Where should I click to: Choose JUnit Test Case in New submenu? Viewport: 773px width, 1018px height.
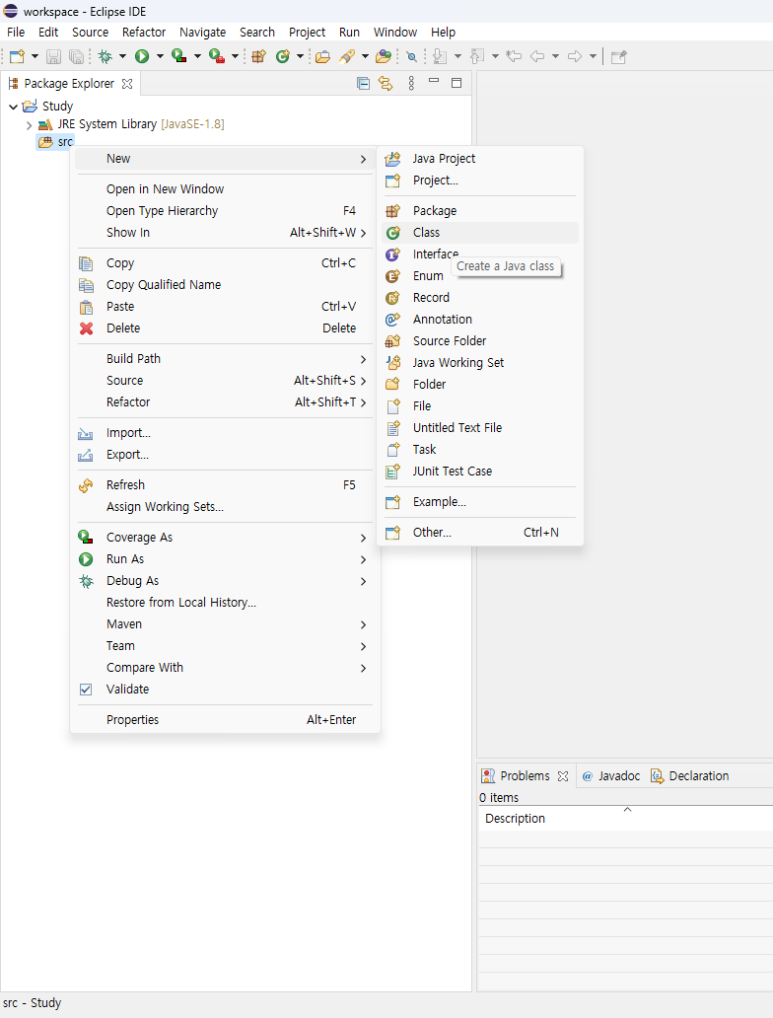480,471
